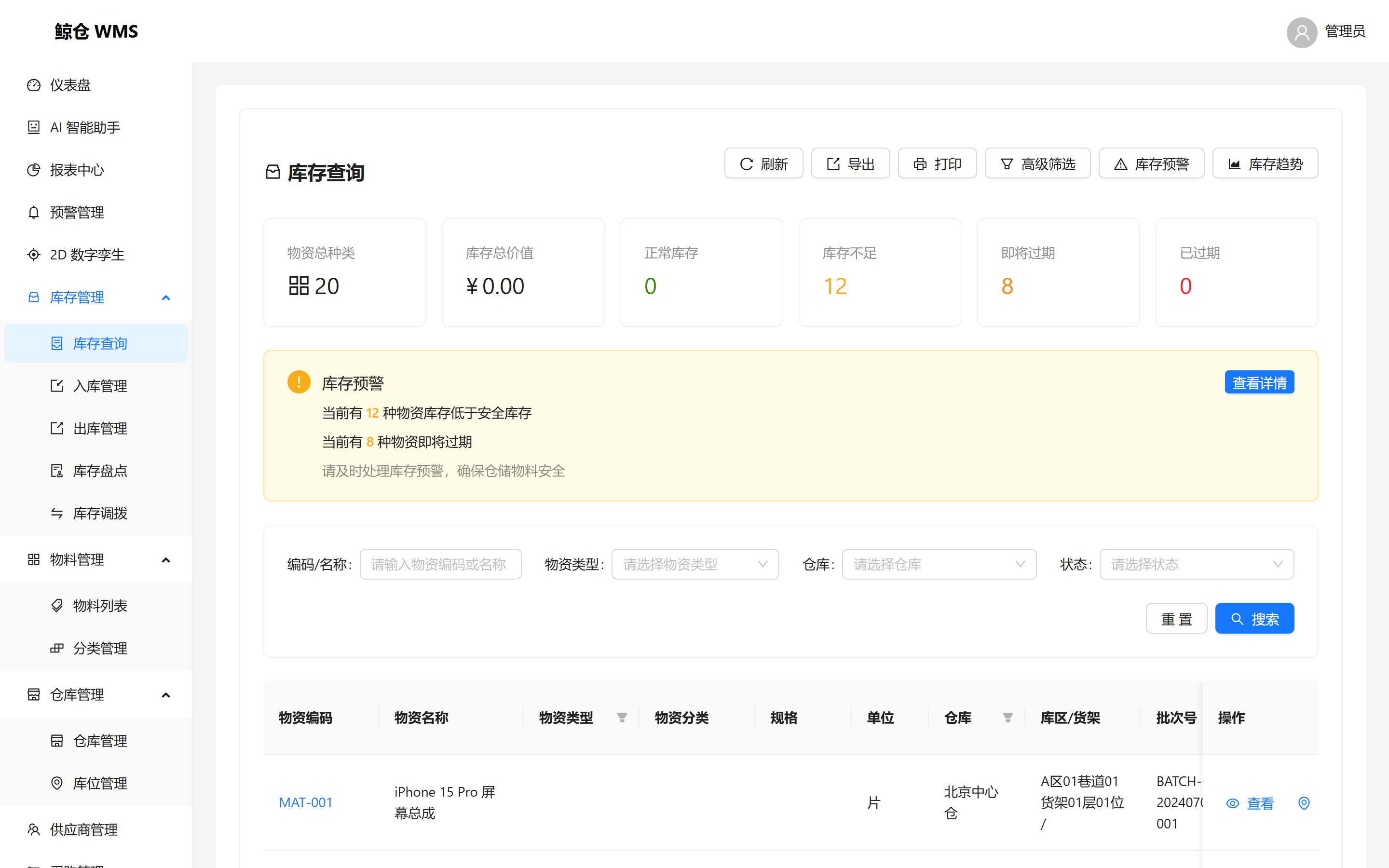Click the 物资总种类 grid icon
The width and height of the screenshot is (1389, 868).
click(299, 286)
